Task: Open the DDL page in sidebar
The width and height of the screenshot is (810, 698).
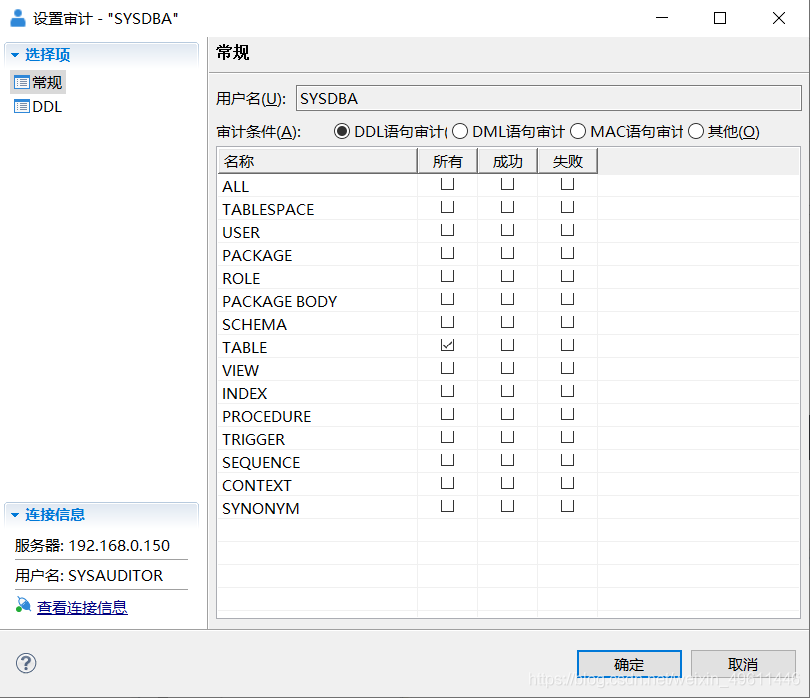Action: click(x=38, y=107)
